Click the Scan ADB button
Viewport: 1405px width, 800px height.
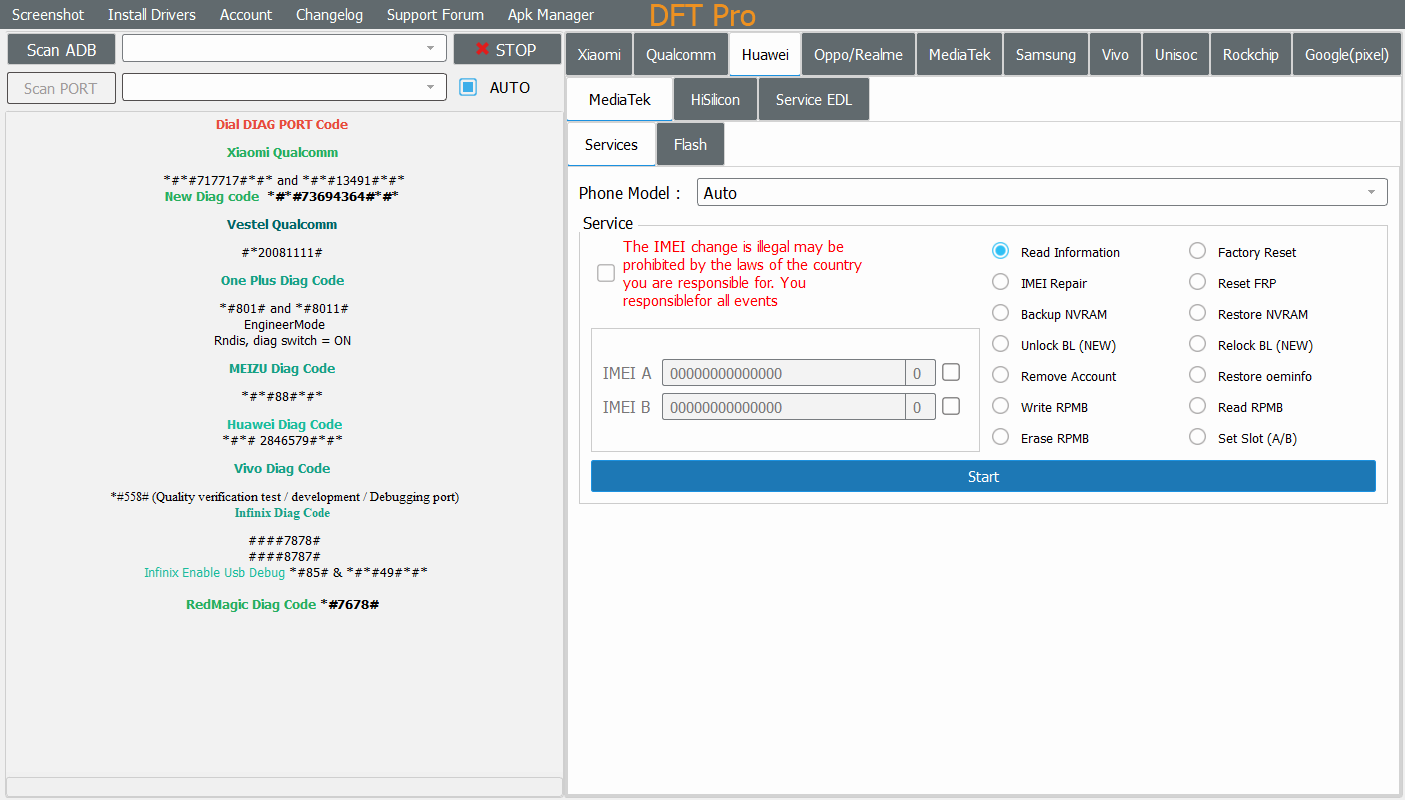pos(62,50)
